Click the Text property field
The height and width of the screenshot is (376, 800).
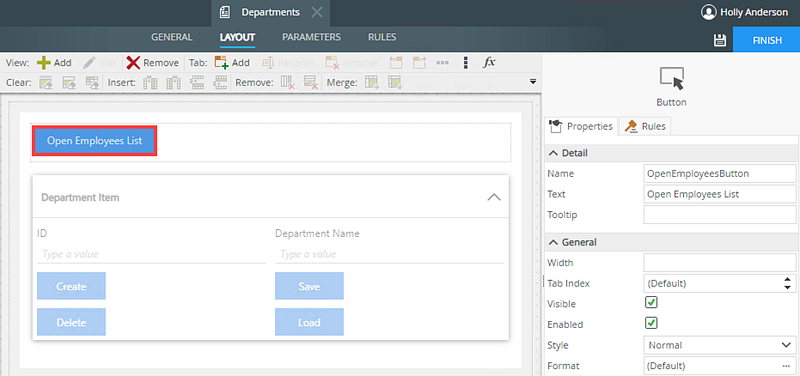[x=720, y=194]
